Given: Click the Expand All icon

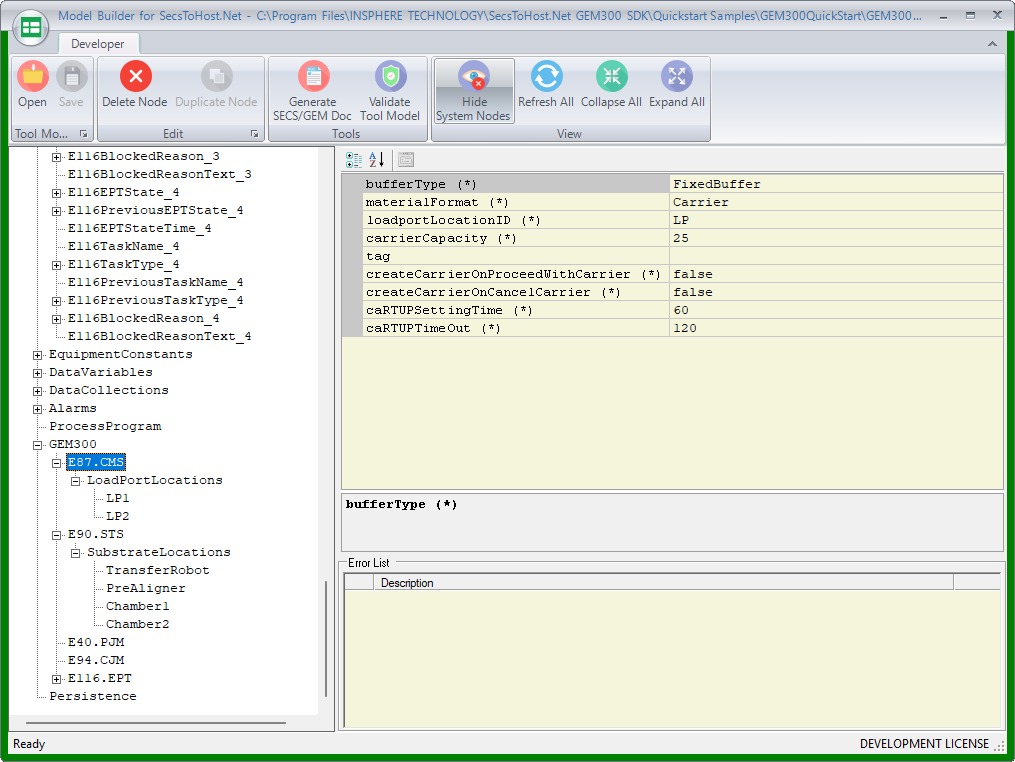Looking at the screenshot, I should coord(677,77).
